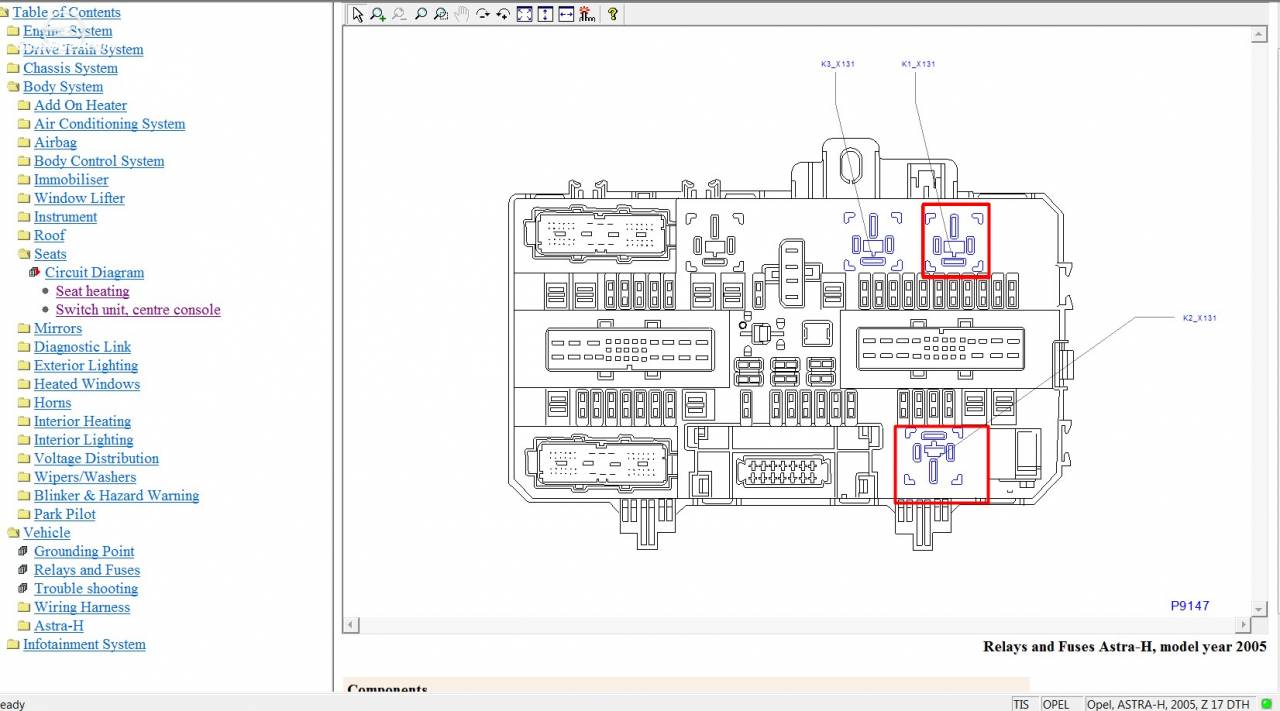Screen dimensions: 1280x711
Task: Open the Blinker & Hazard Warning link
Action: pos(116,496)
